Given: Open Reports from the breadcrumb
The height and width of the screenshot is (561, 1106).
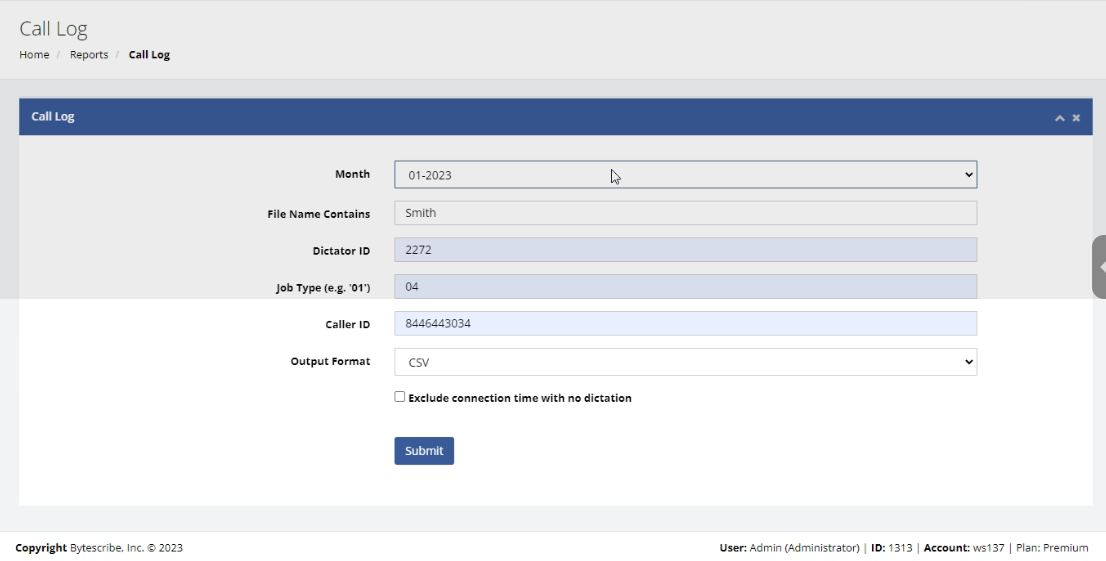Looking at the screenshot, I should (x=89, y=54).
